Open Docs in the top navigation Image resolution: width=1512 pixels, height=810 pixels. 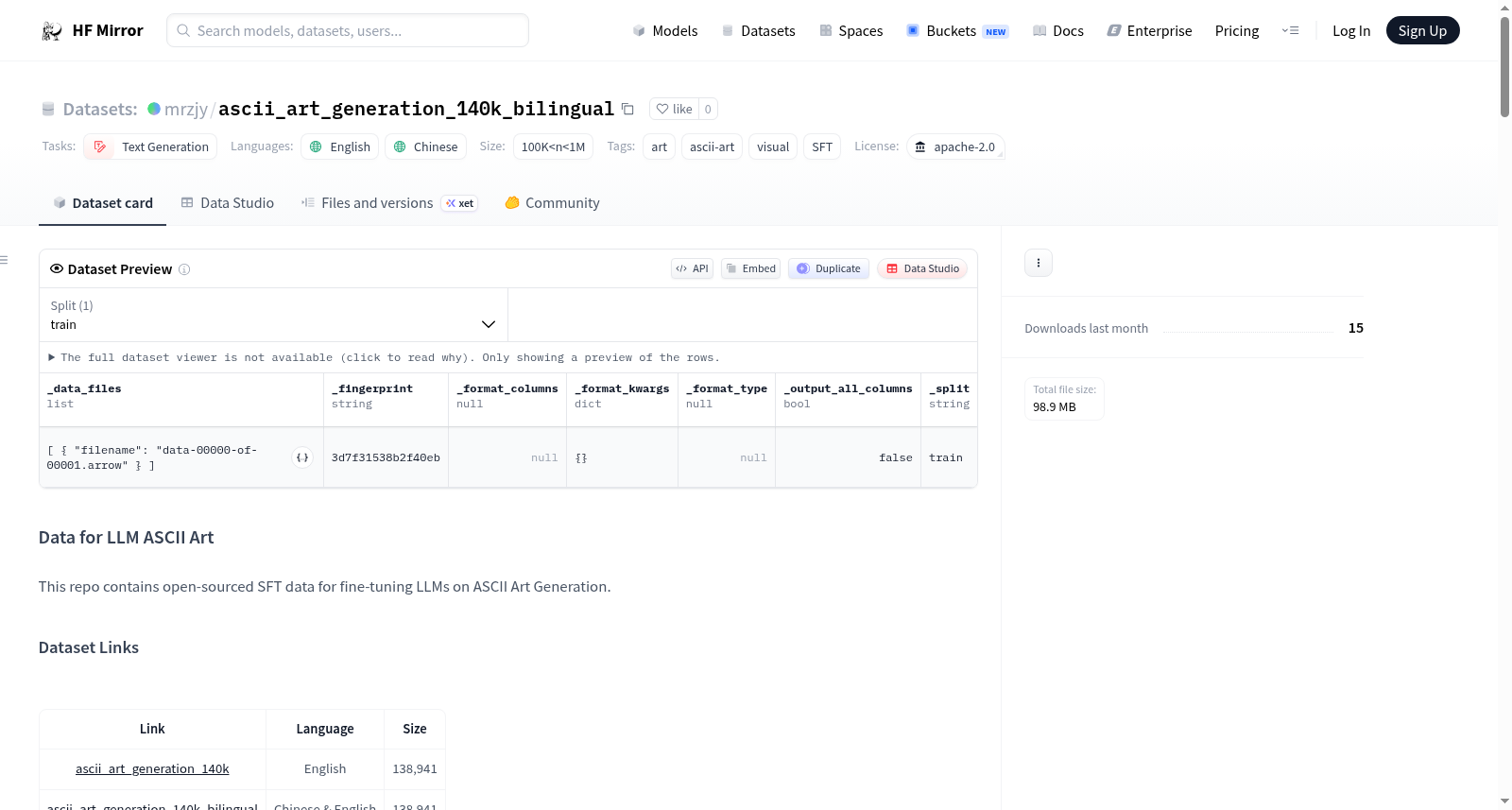coord(1058,31)
